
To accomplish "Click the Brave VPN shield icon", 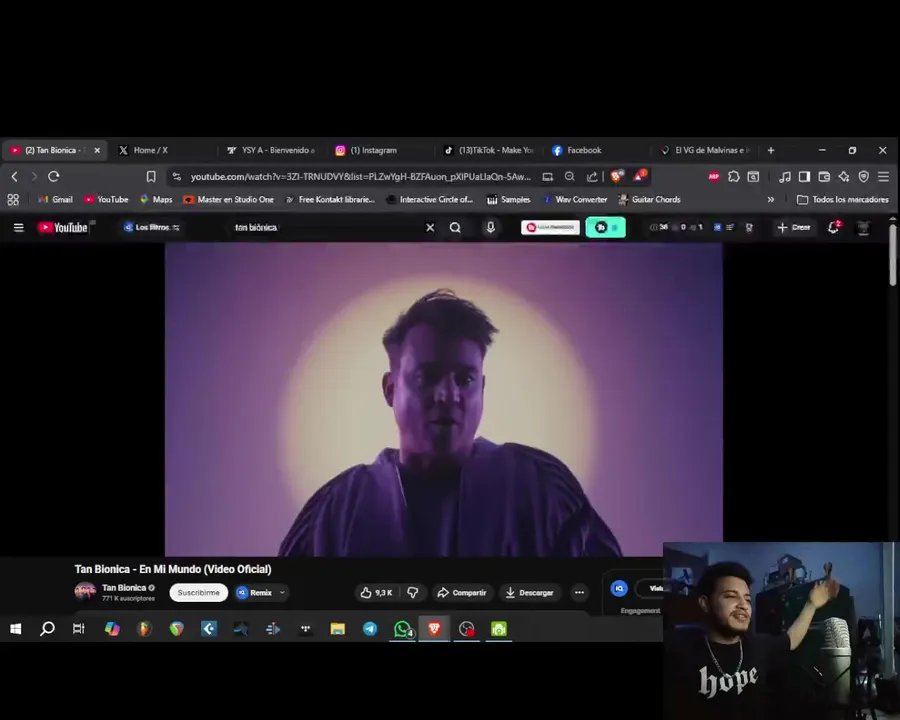I will (x=864, y=177).
